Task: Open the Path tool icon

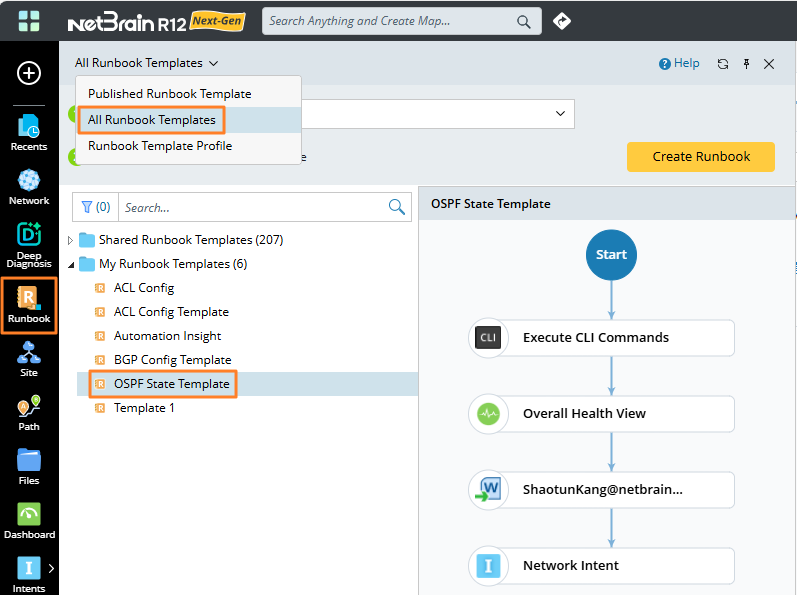Action: click(29, 412)
